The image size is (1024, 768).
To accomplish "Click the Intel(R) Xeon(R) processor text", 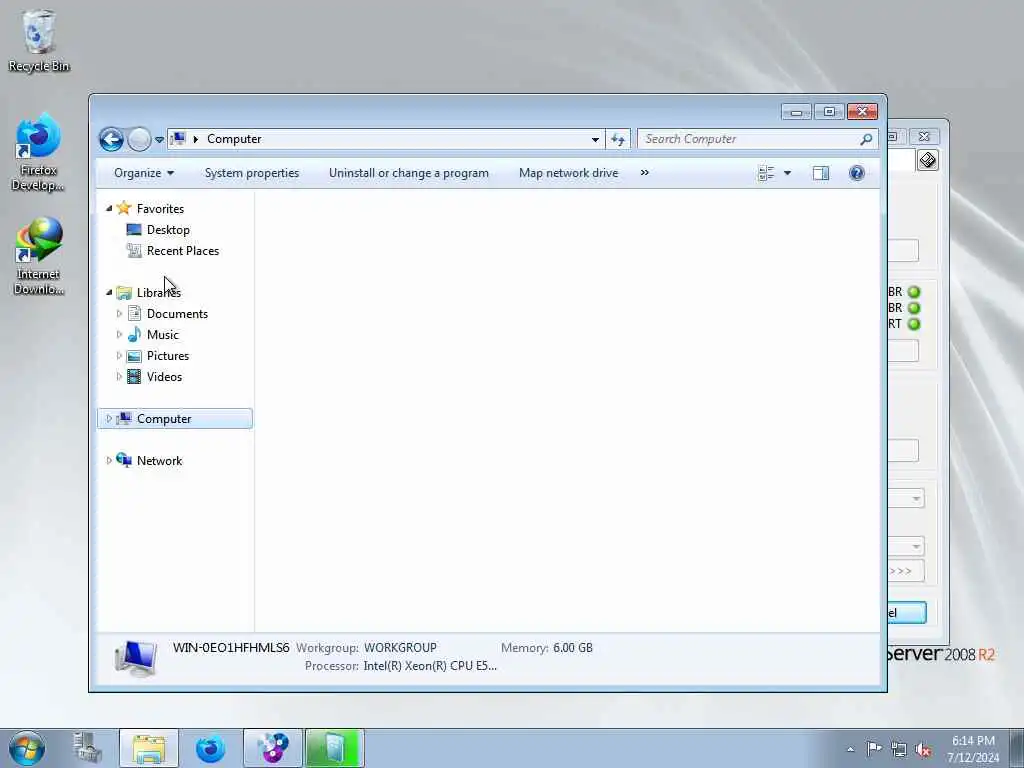I will 430,666.
